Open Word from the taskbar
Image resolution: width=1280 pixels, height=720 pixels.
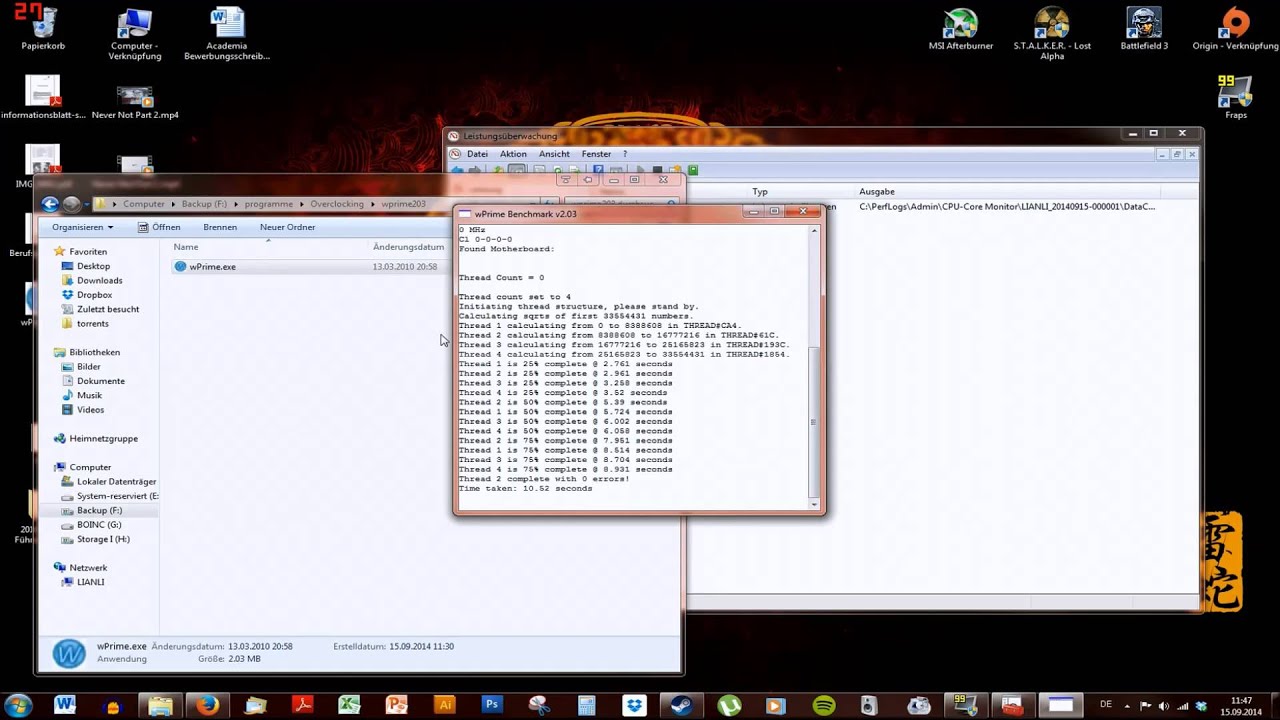tap(65, 705)
